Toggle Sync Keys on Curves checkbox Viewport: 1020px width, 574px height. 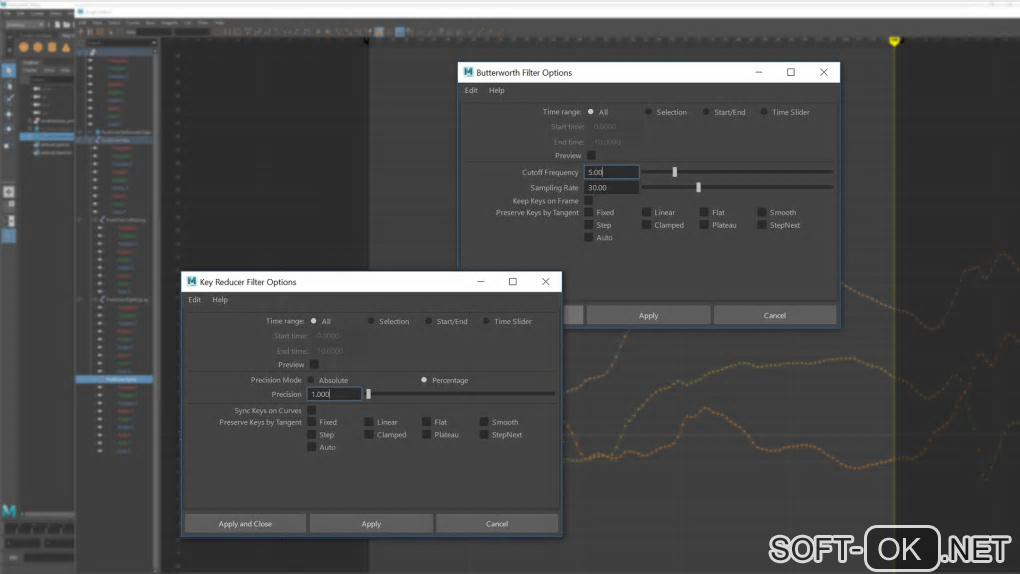pos(312,410)
